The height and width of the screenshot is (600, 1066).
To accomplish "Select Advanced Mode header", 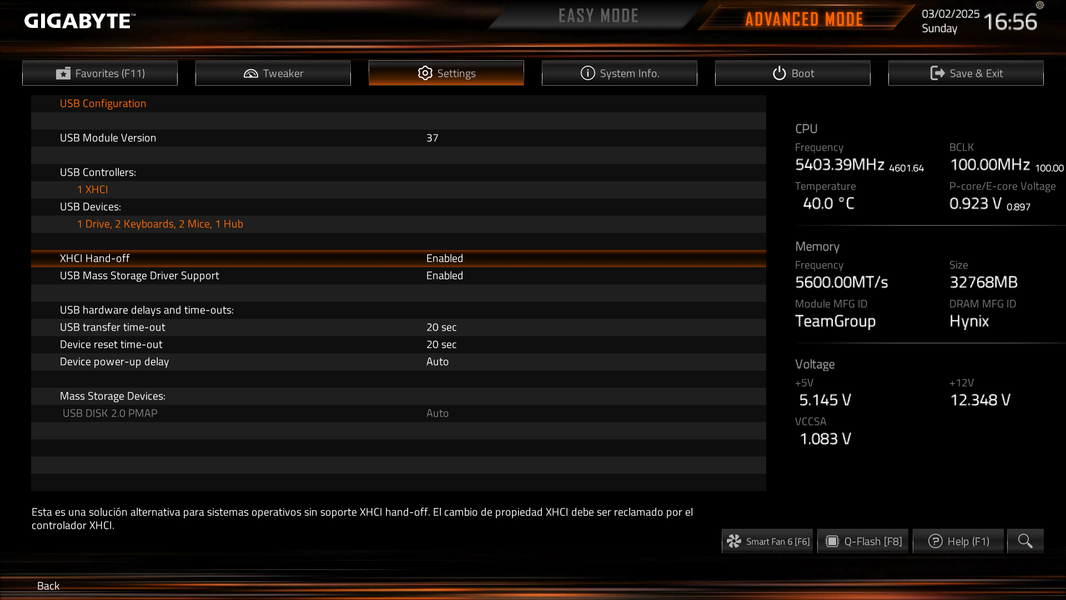I will point(804,19).
